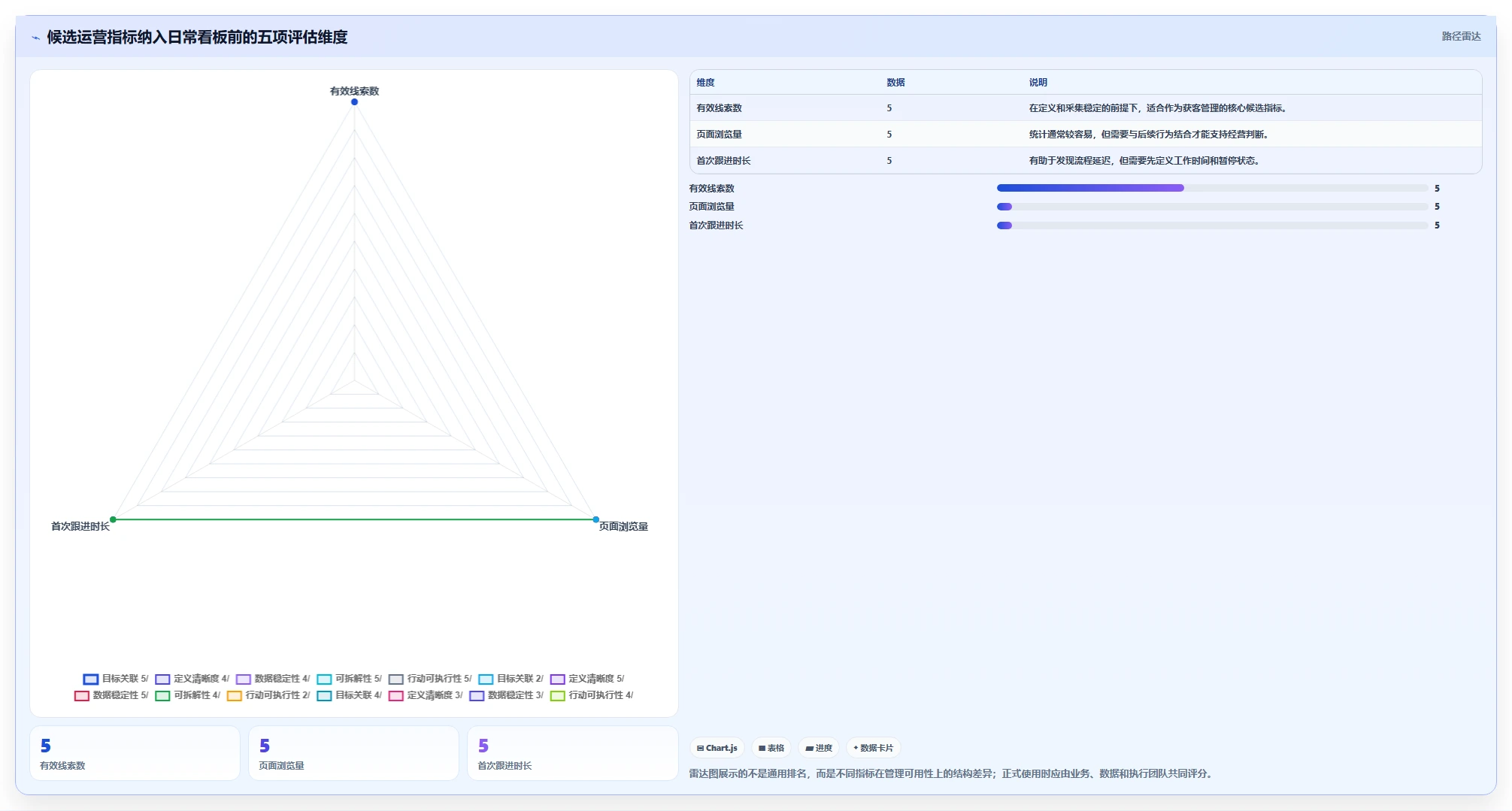Click the pink 定义清晰度 3/ legend swatch

coord(396,696)
